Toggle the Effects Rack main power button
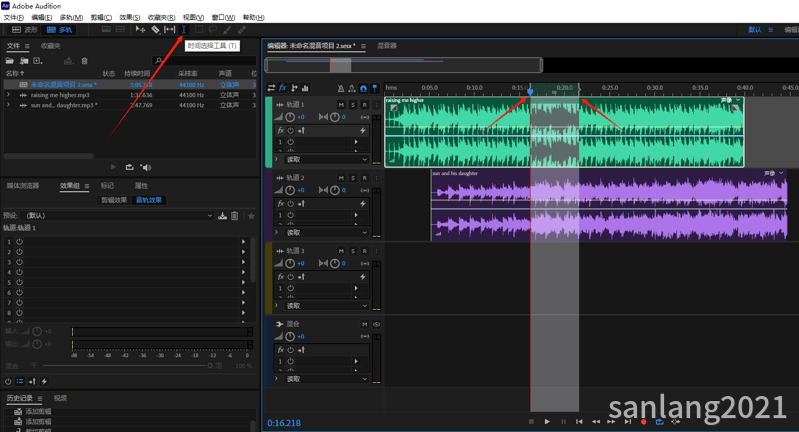799x432 pixels. click(8, 381)
